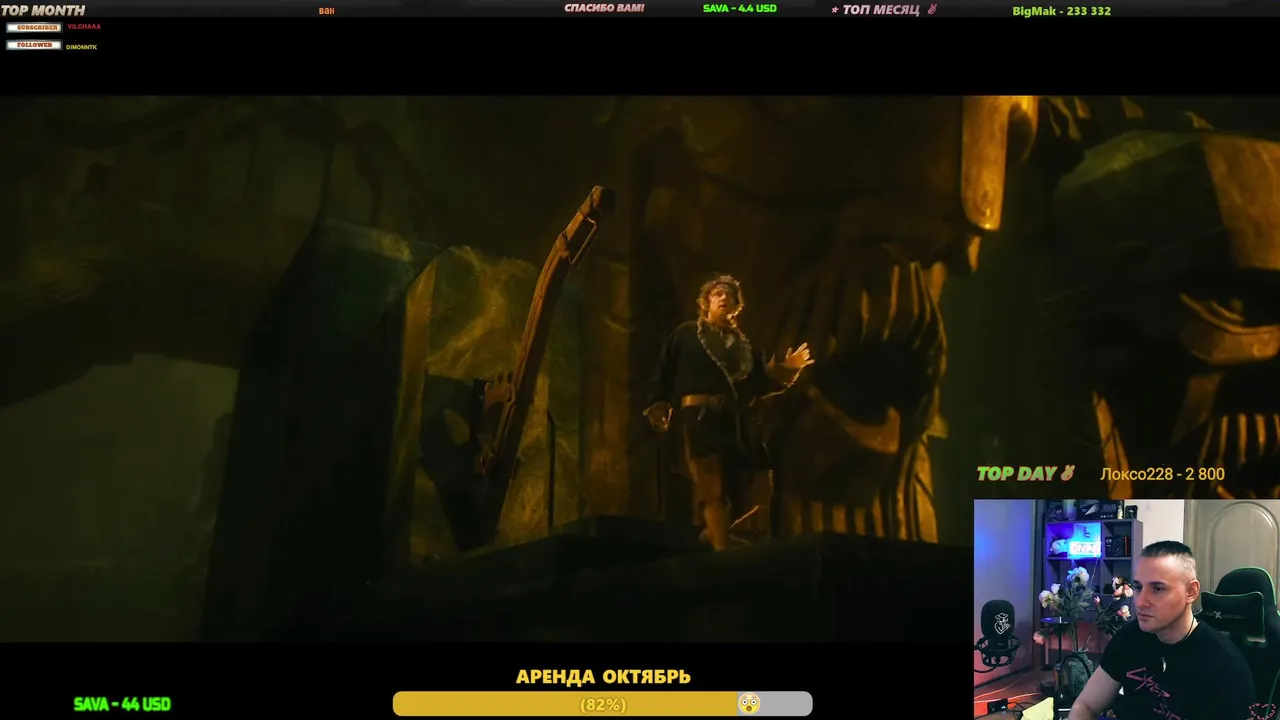Open the streamer webcam feed

pos(1126,609)
